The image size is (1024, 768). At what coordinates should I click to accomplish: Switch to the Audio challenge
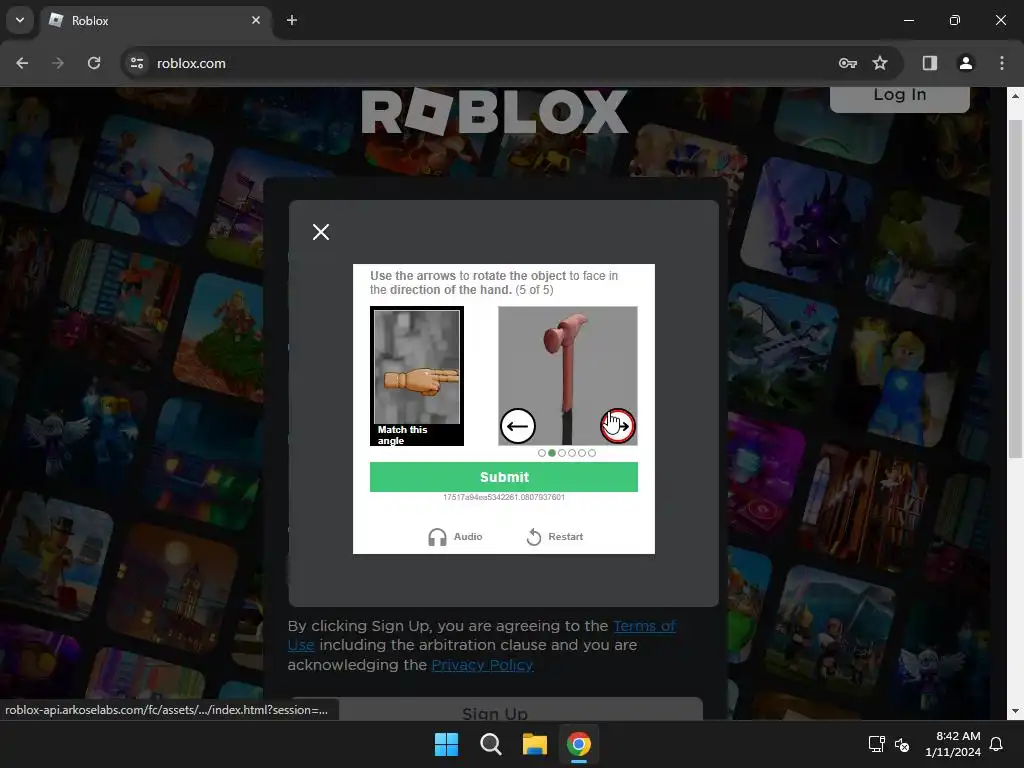click(455, 537)
